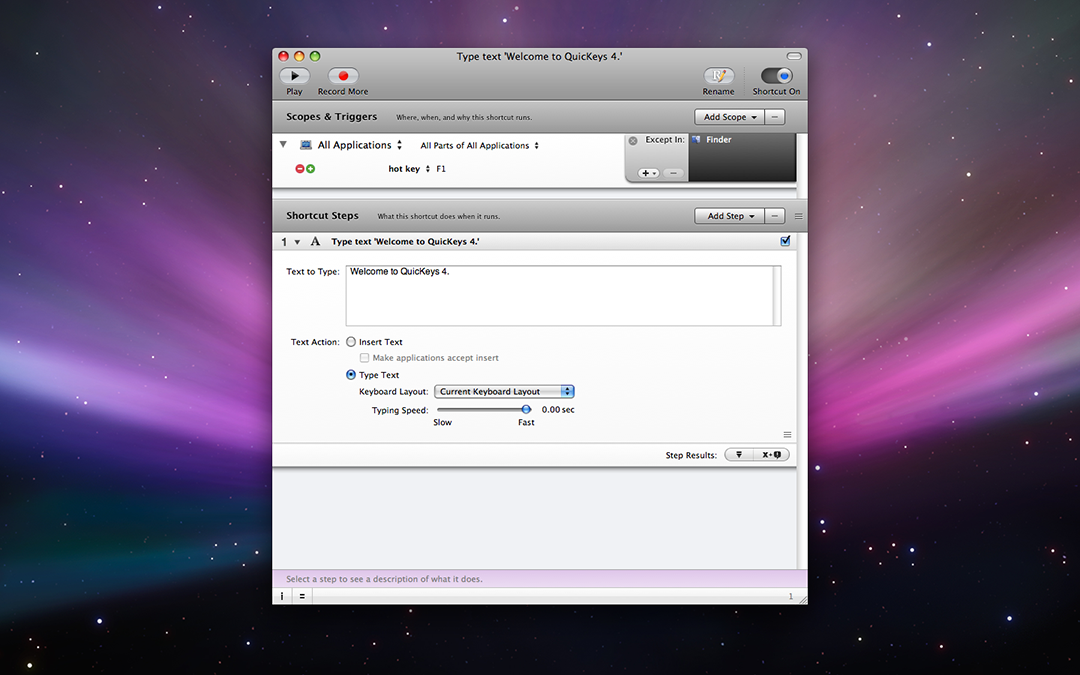Viewport: 1080px width, 675px height.
Task: Click the step description hint bar
Action: click(540, 579)
